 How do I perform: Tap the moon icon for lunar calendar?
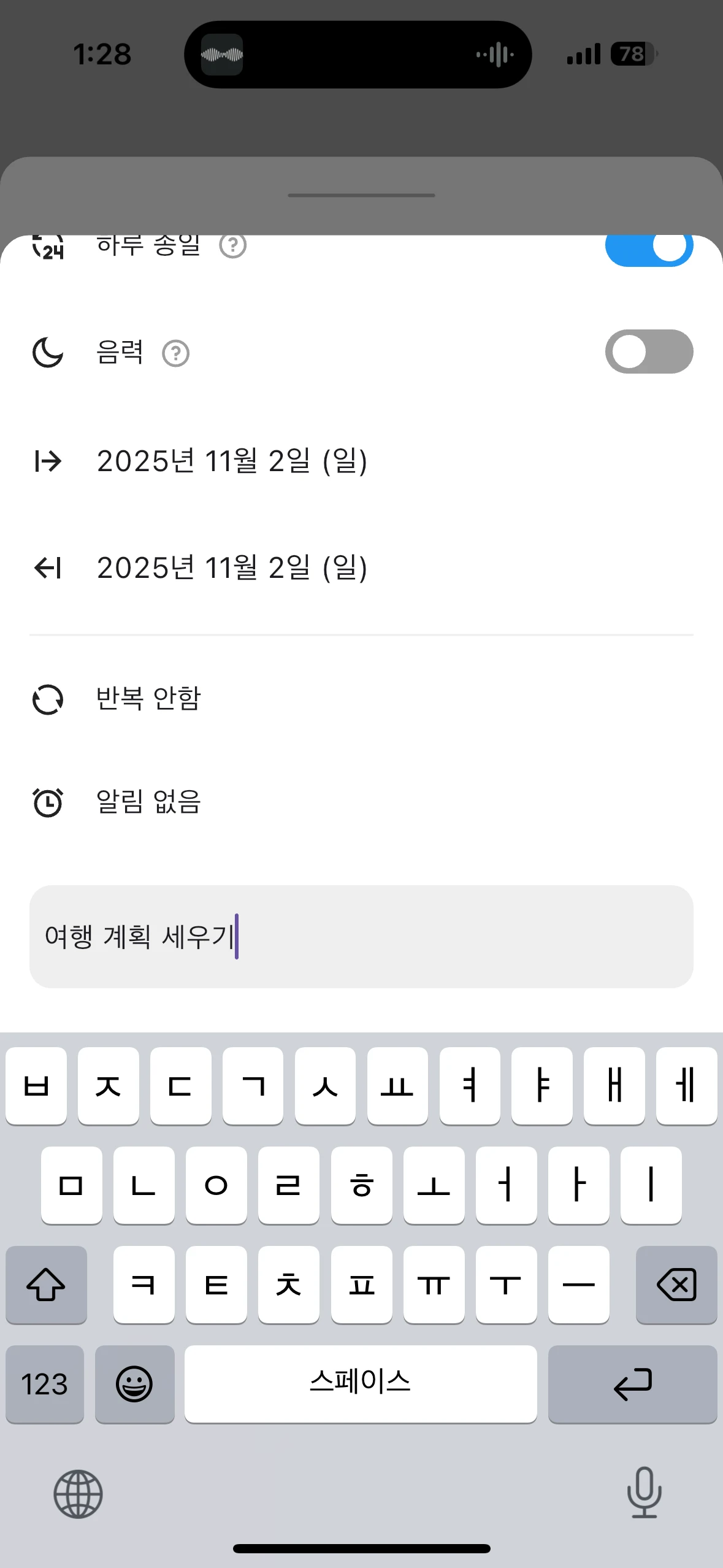(x=48, y=352)
